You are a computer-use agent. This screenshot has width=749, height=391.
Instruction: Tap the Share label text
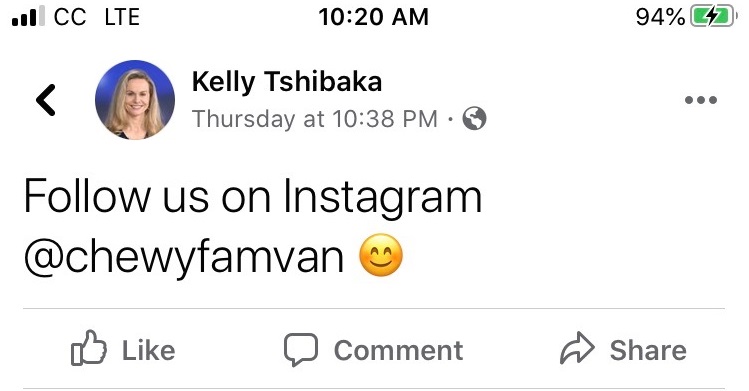[648, 350]
